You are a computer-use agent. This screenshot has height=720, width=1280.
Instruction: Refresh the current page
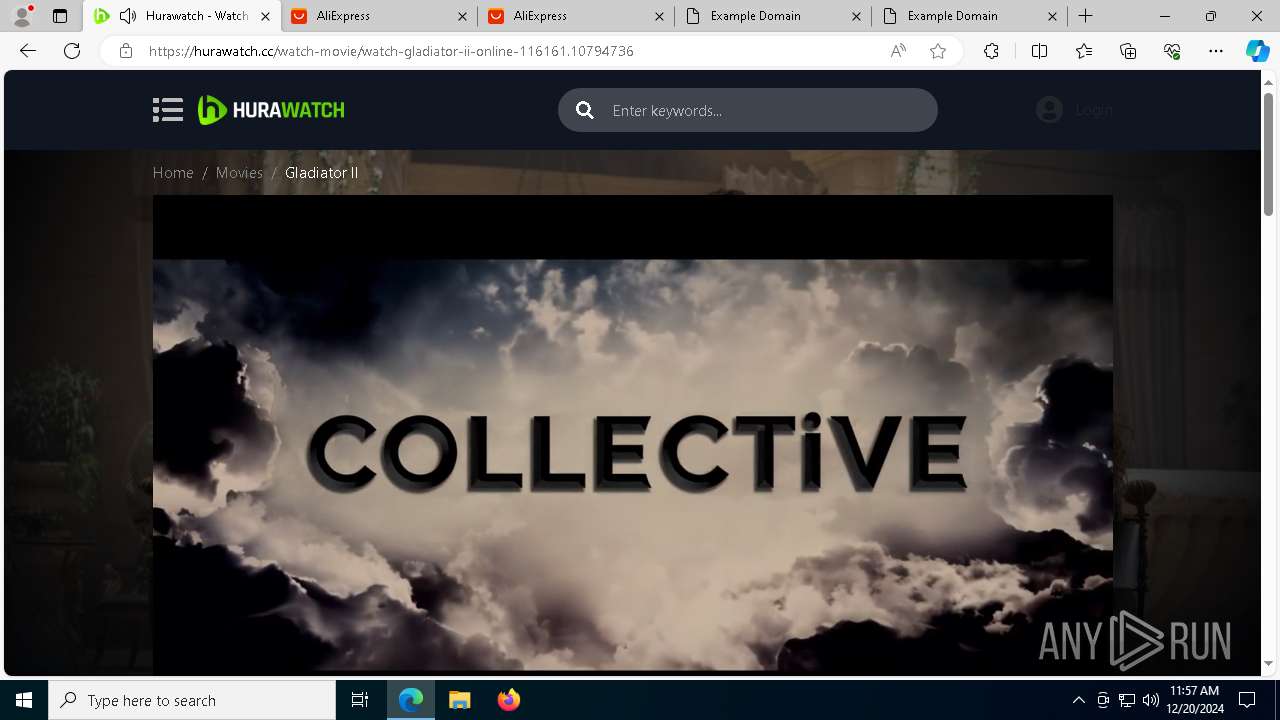click(x=72, y=51)
